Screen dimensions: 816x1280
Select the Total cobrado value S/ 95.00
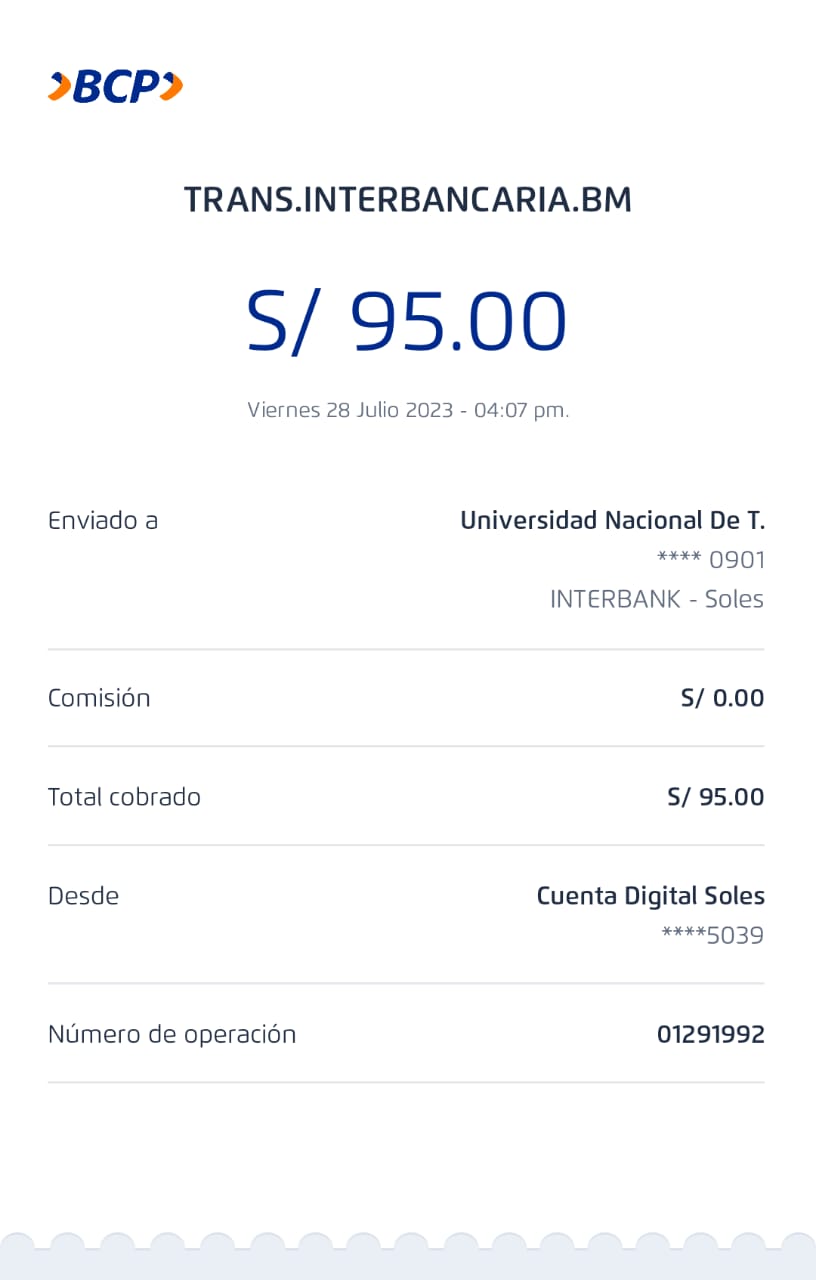[x=715, y=797]
